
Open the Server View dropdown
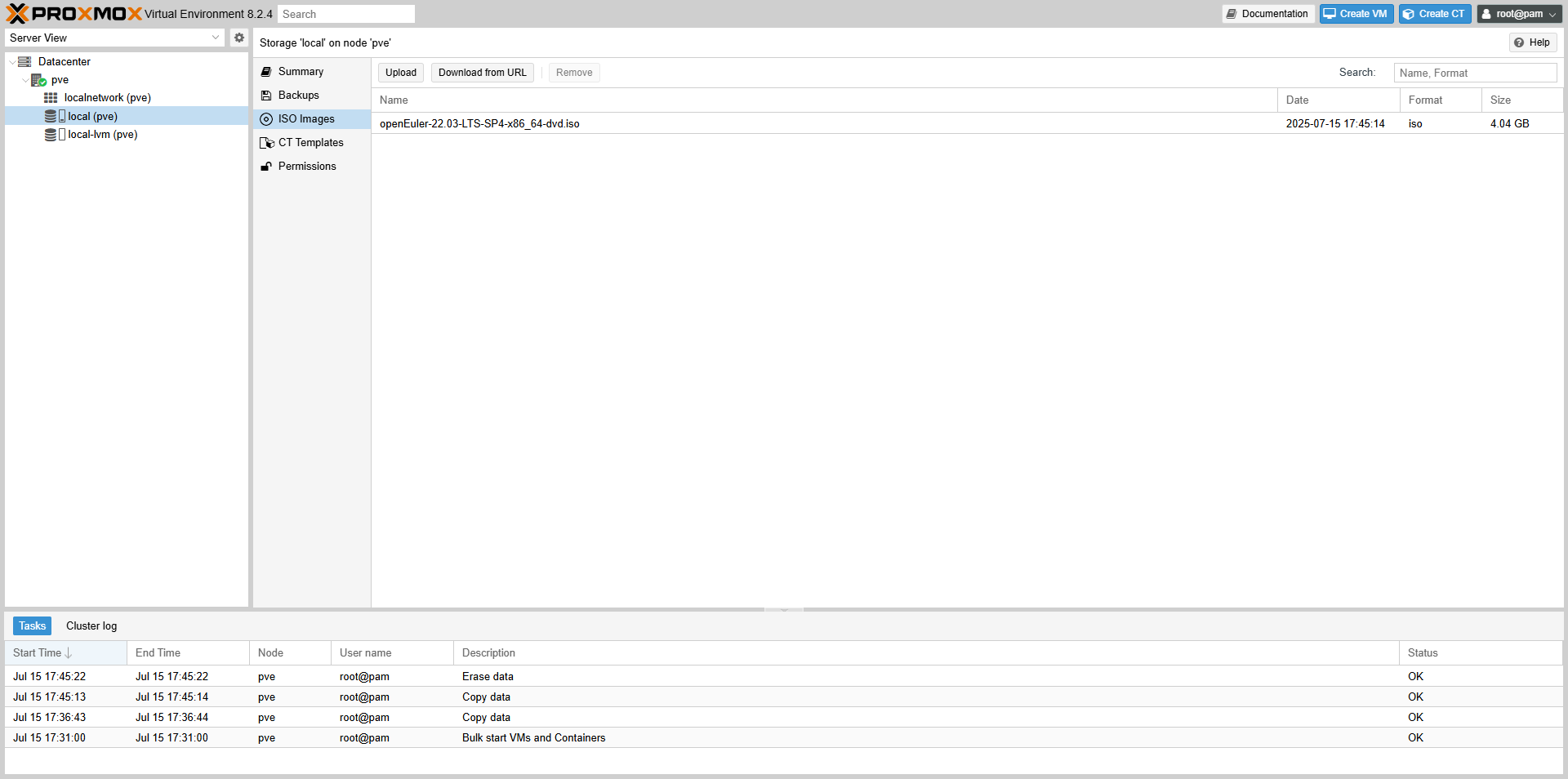[x=216, y=38]
